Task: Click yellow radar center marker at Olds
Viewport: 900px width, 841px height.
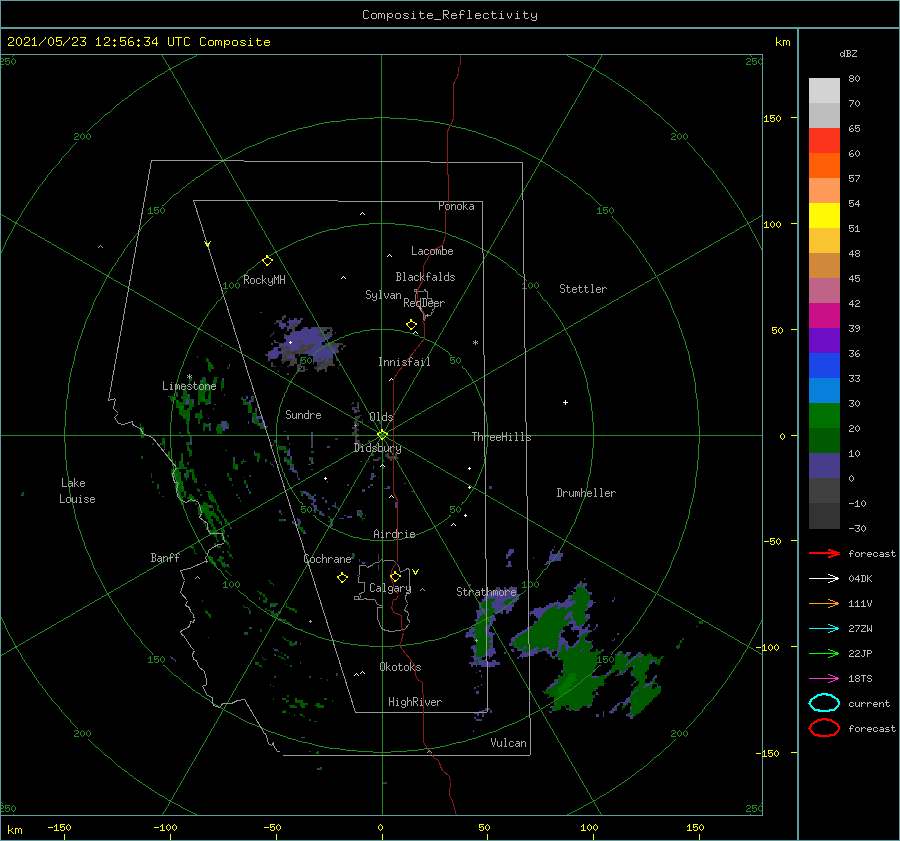Action: [x=382, y=435]
